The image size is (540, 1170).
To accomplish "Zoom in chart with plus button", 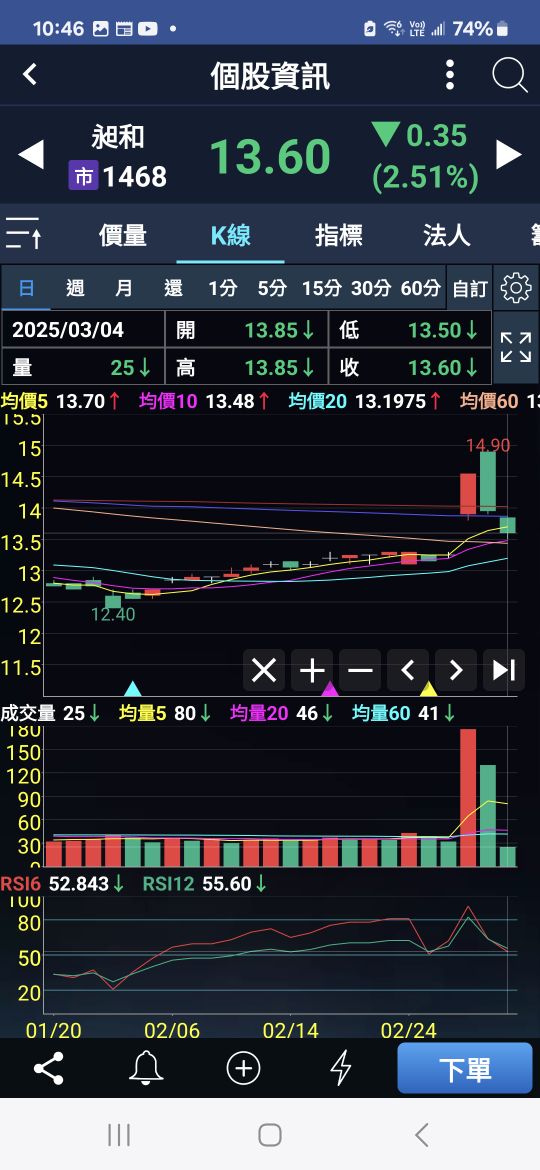I will tap(312, 670).
